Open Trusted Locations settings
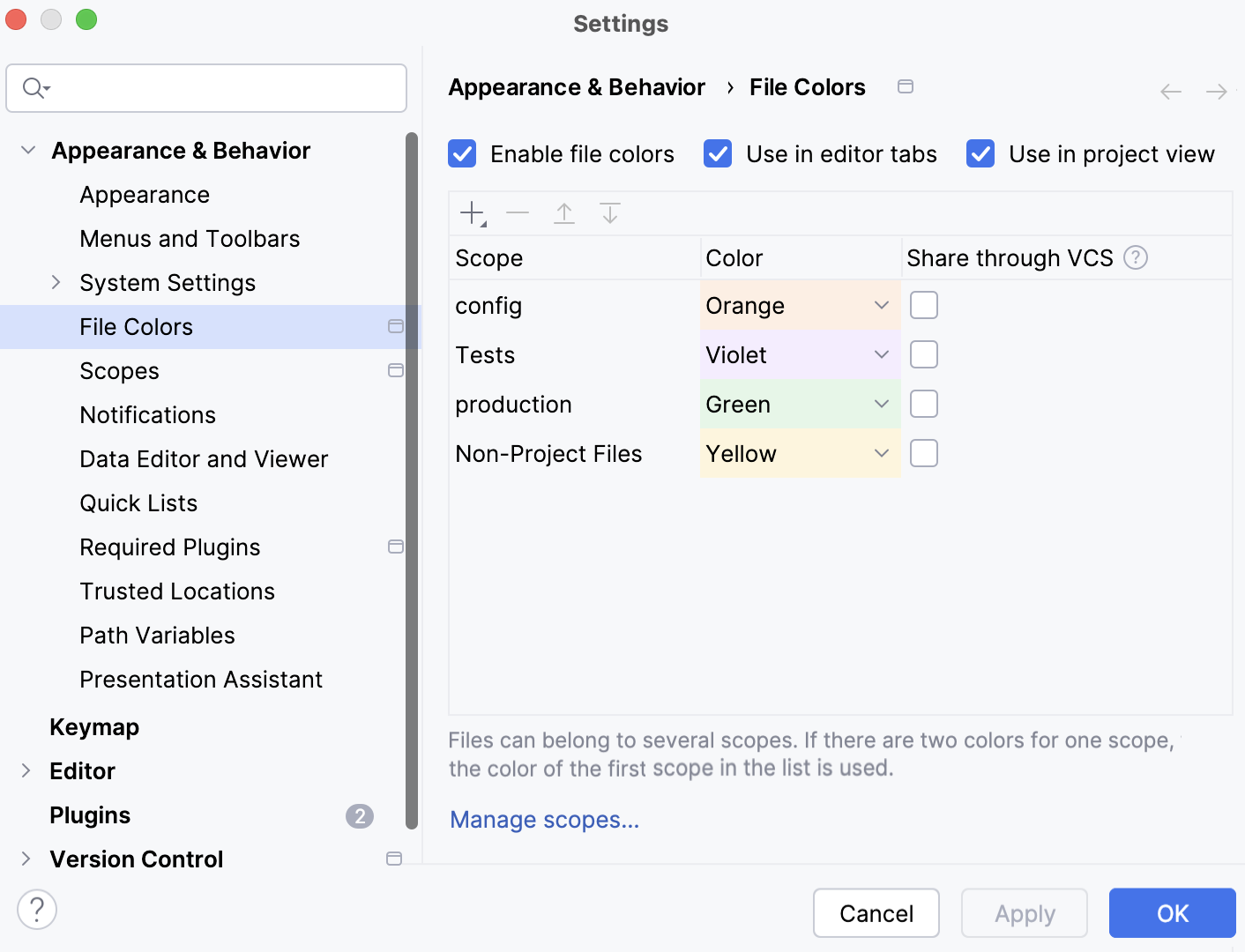1245x952 pixels. (177, 591)
